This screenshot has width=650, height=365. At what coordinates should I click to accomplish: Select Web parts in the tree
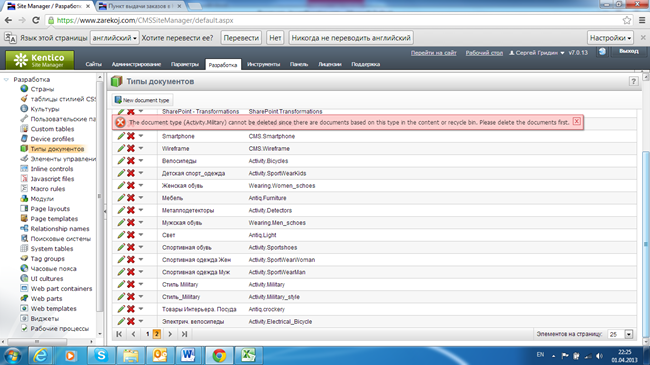46,299
